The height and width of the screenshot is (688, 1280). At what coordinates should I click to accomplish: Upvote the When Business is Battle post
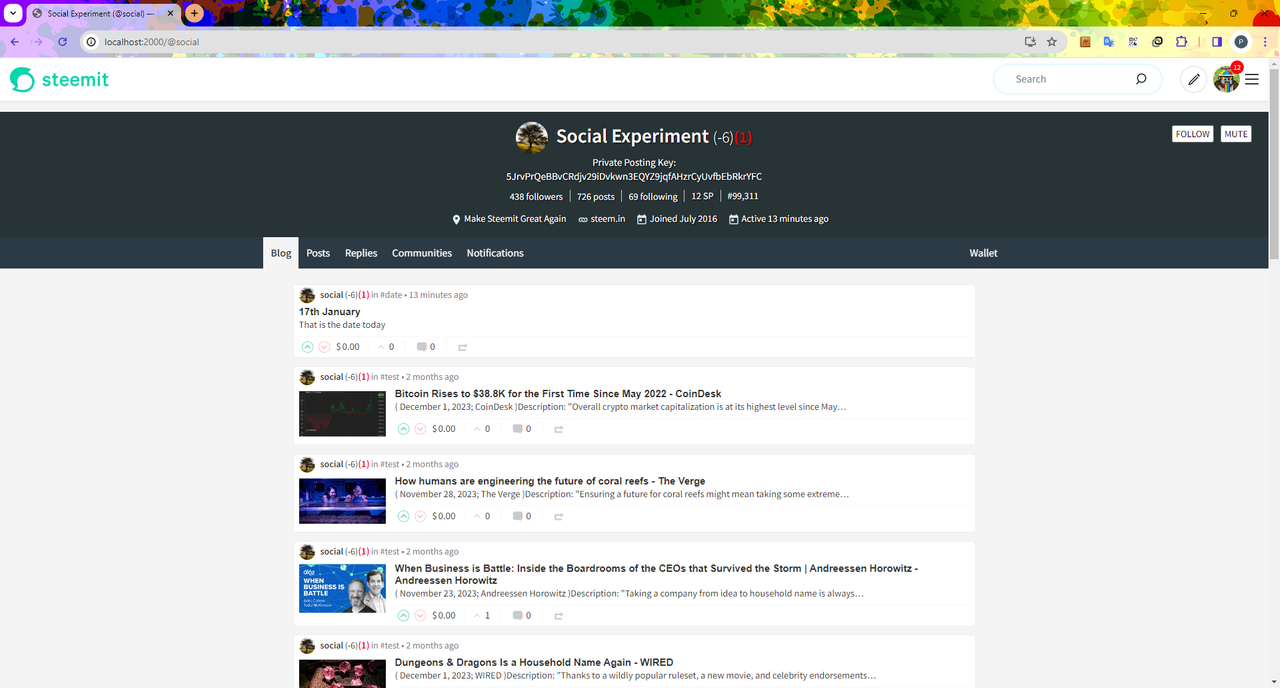coord(403,615)
